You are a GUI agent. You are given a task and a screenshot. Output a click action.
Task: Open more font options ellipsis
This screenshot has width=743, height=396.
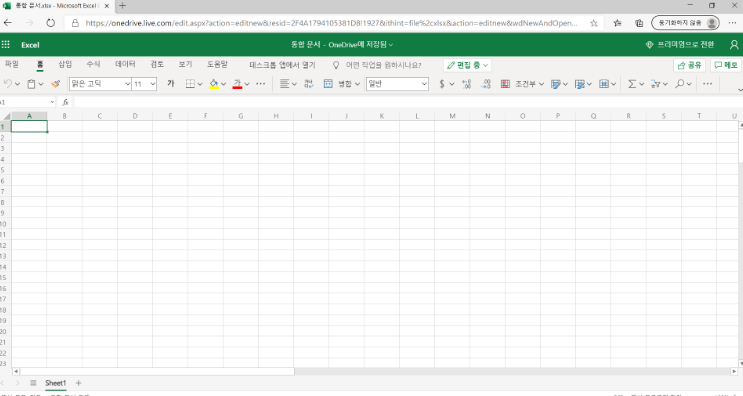click(261, 84)
